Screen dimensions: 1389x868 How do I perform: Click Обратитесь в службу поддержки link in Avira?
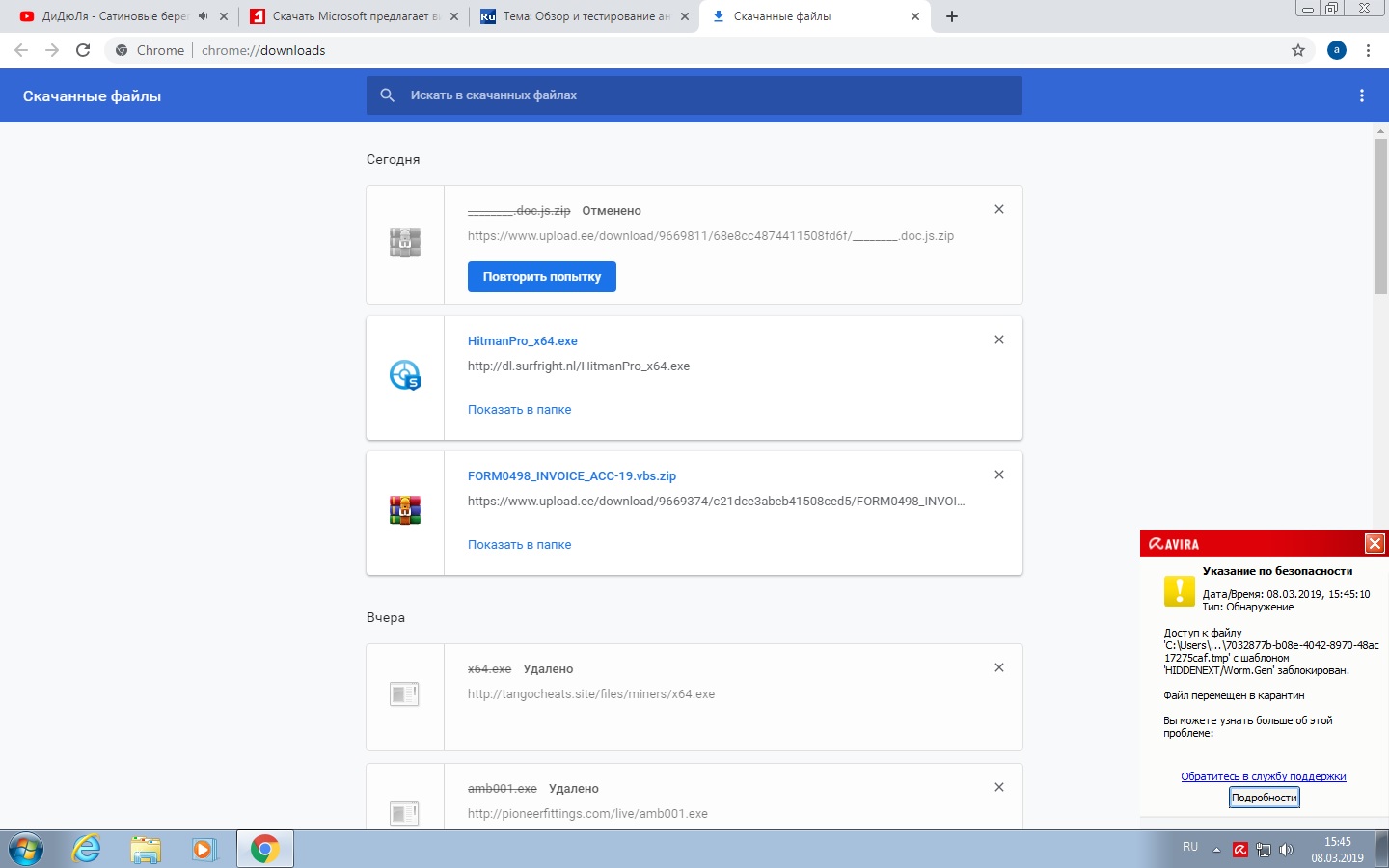(1264, 776)
